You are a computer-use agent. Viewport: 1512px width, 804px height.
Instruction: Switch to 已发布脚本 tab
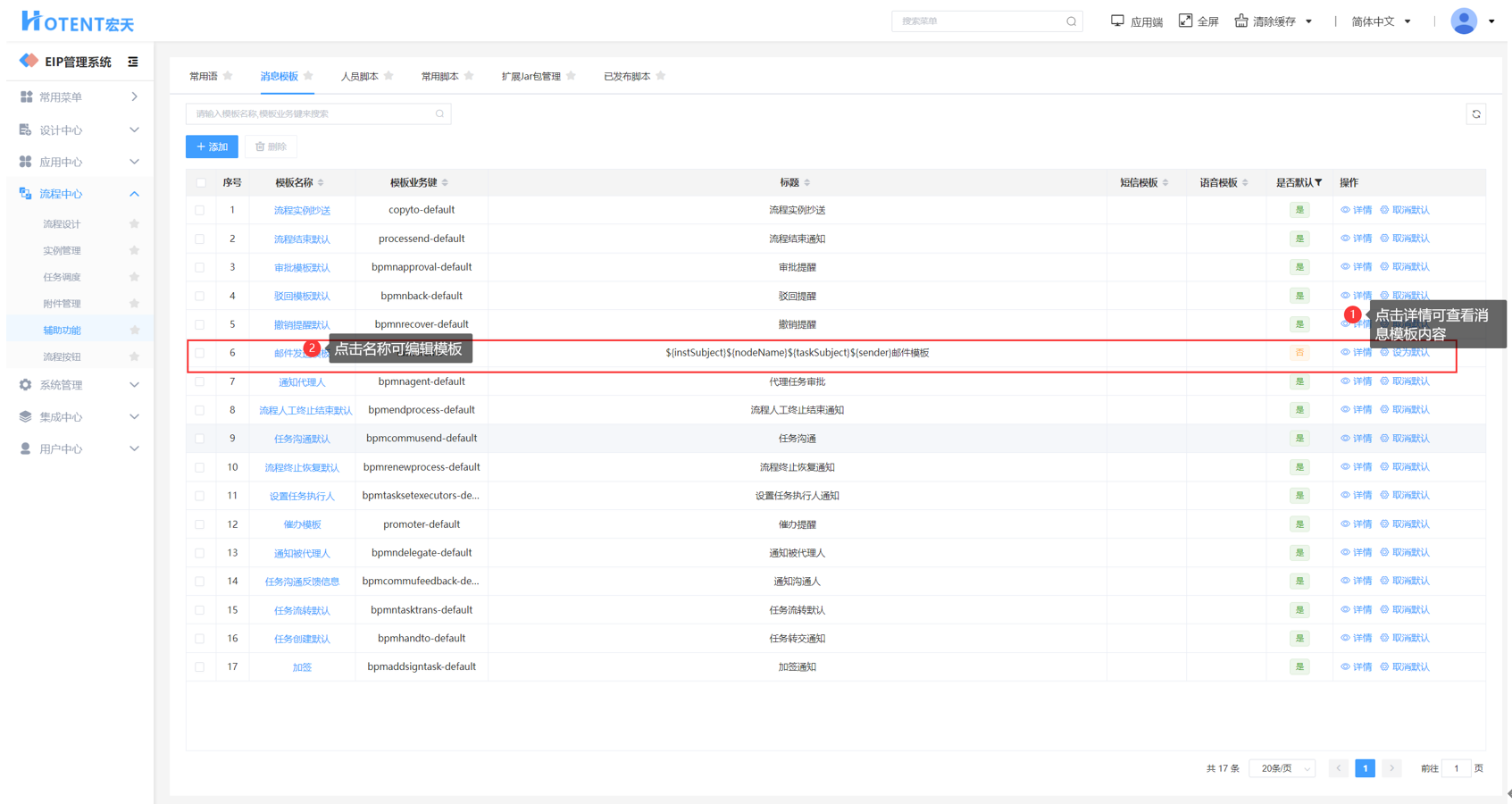pos(627,76)
